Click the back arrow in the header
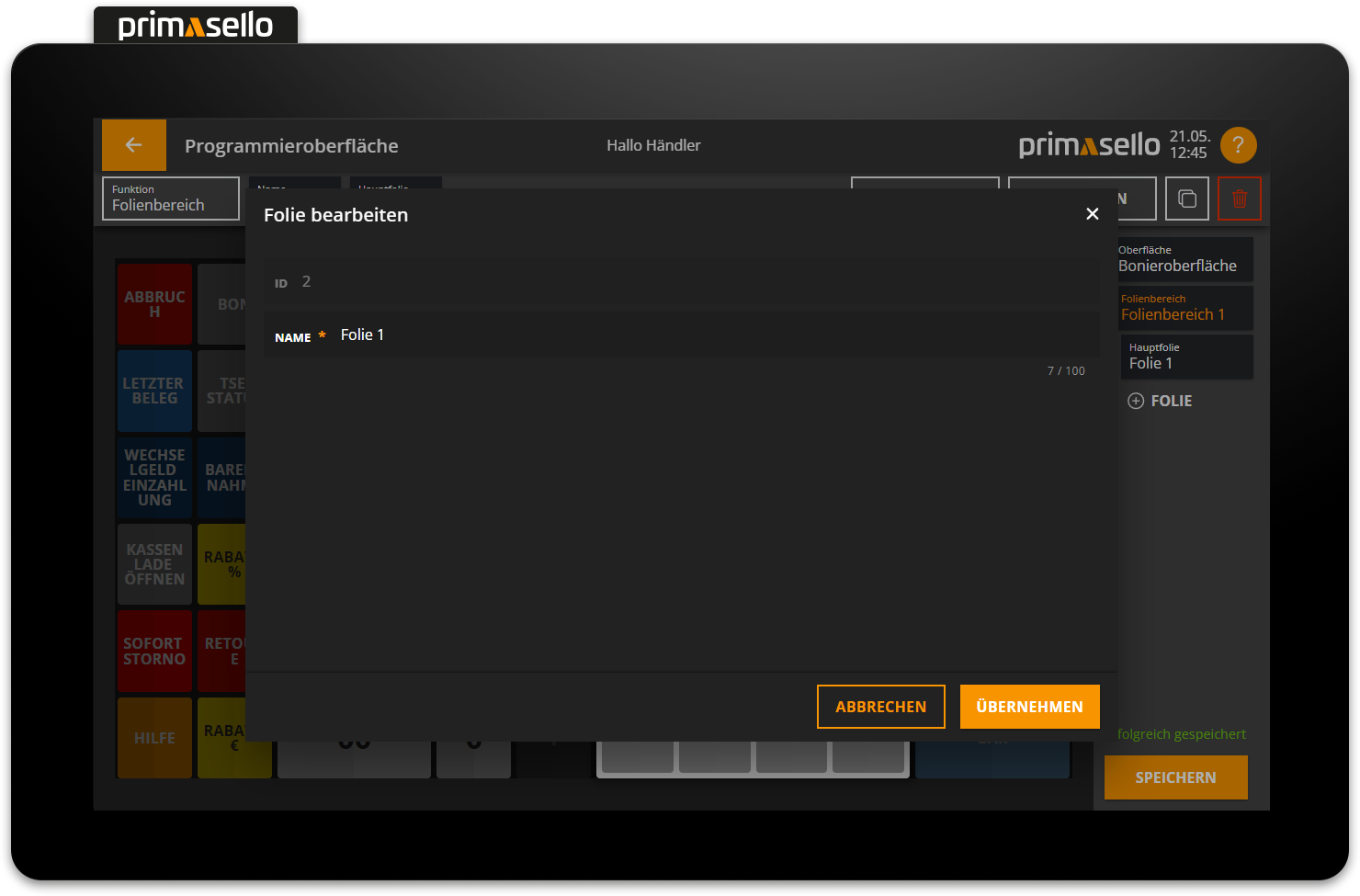 pyautogui.click(x=133, y=145)
